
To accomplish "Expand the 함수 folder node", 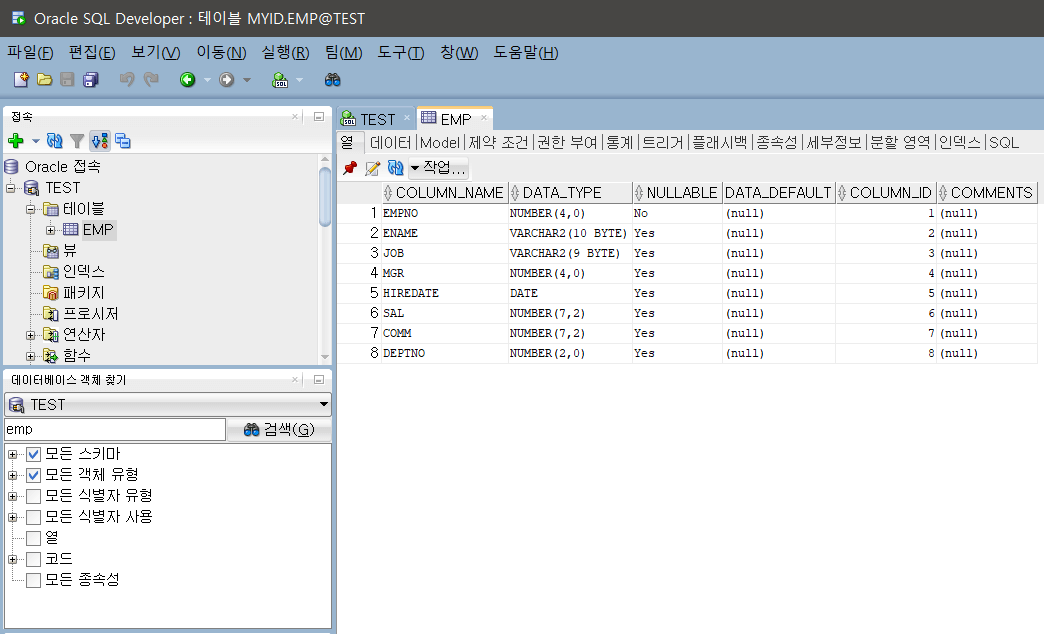I will click(x=31, y=356).
